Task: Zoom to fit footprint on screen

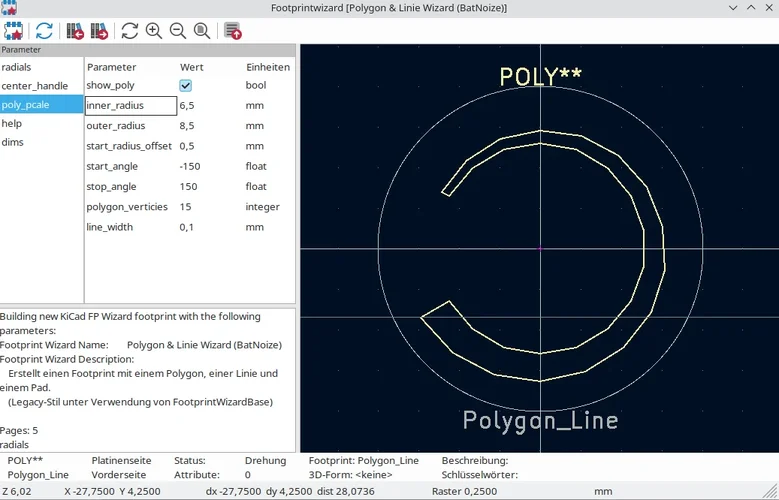Action: coord(202,31)
